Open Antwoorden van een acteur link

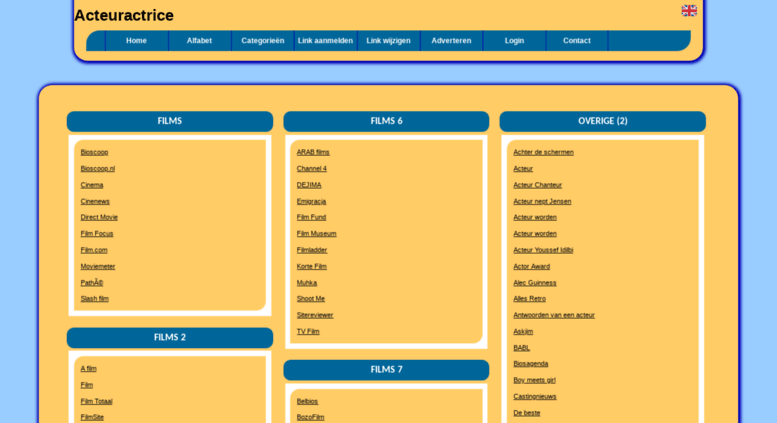tap(554, 315)
